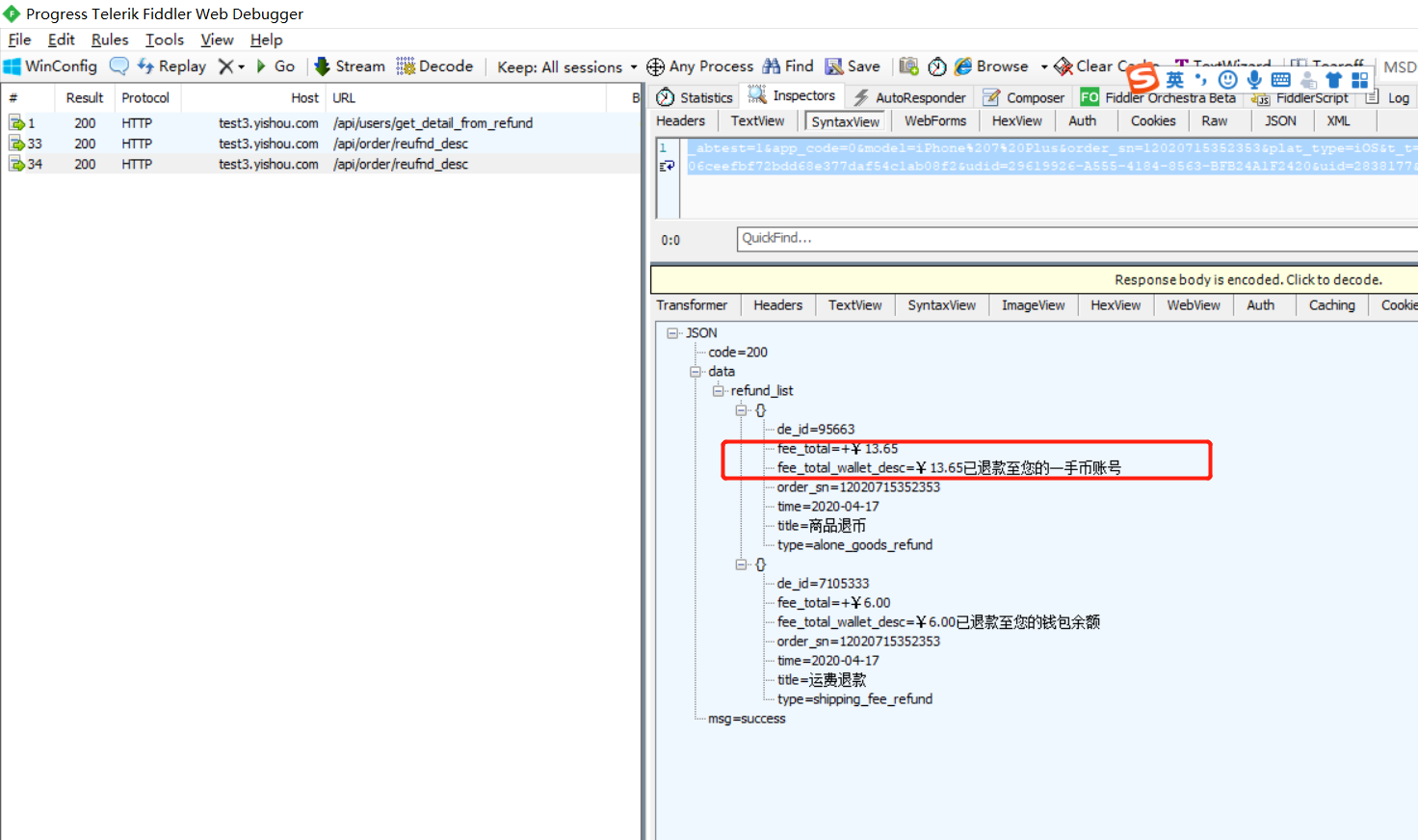1418x840 pixels.
Task: Select the request WebForms tab
Action: coord(934,120)
